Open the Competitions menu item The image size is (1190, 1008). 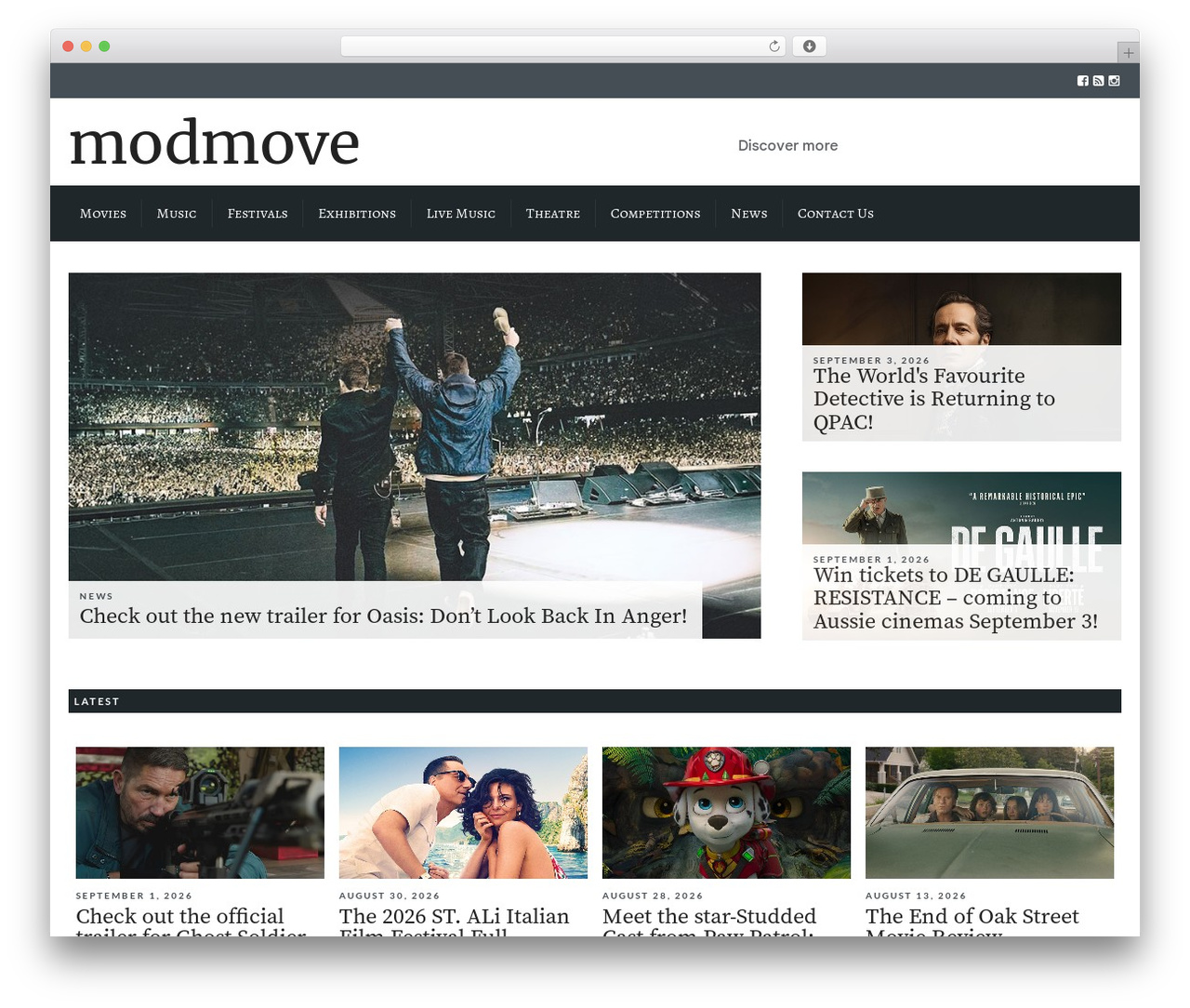pos(655,214)
